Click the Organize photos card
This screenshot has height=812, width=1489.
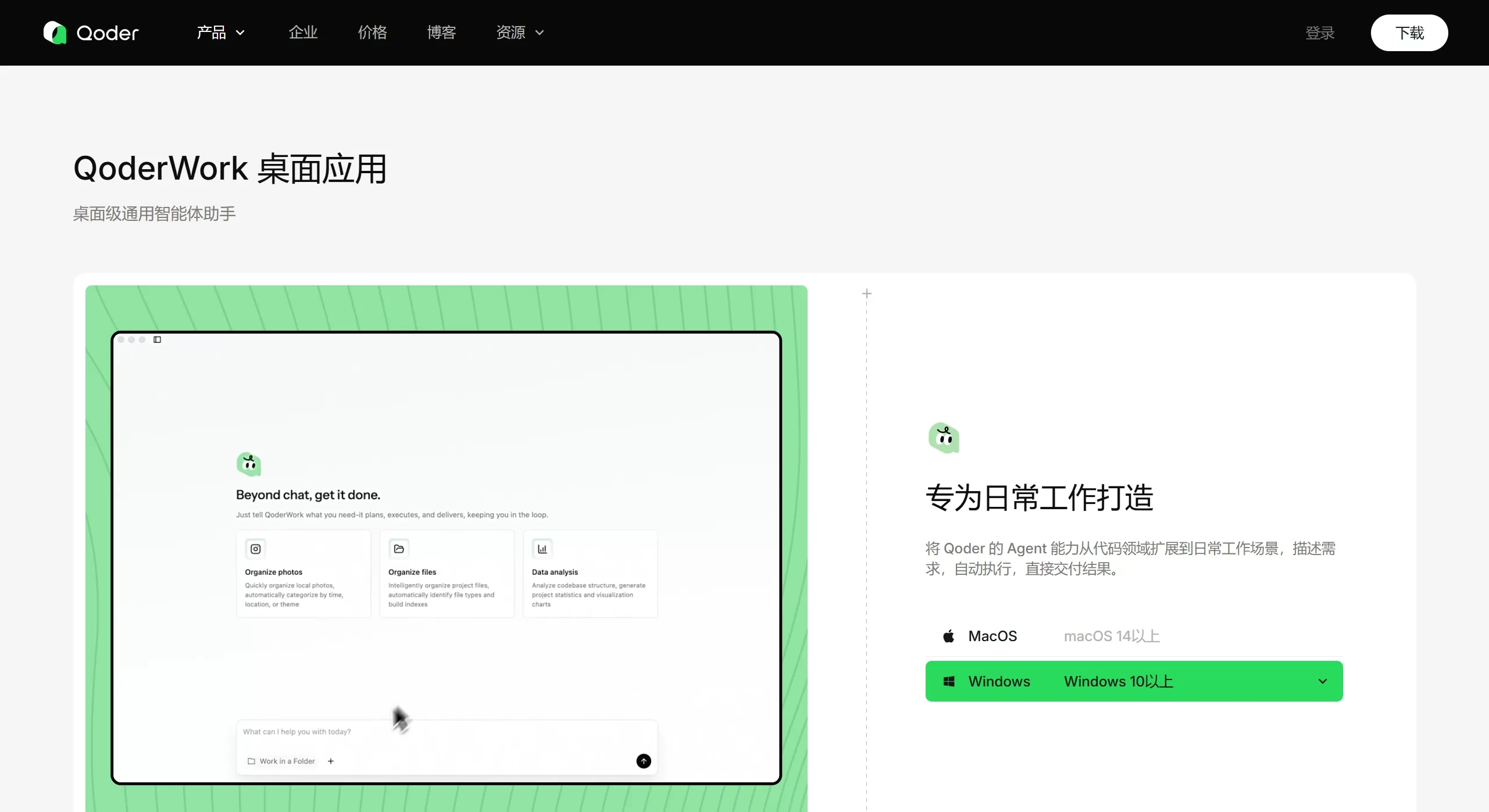click(x=303, y=574)
